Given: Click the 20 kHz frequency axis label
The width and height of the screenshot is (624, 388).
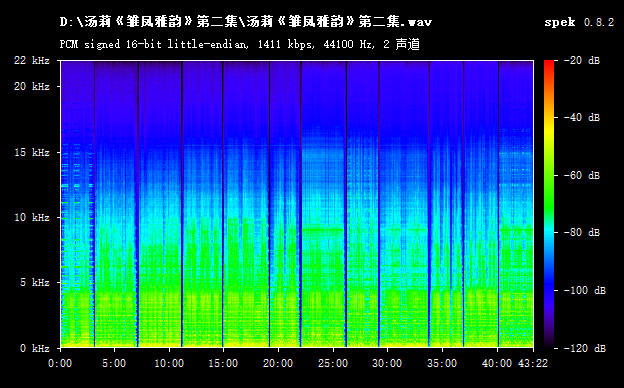Looking at the screenshot, I should pos(32,86).
